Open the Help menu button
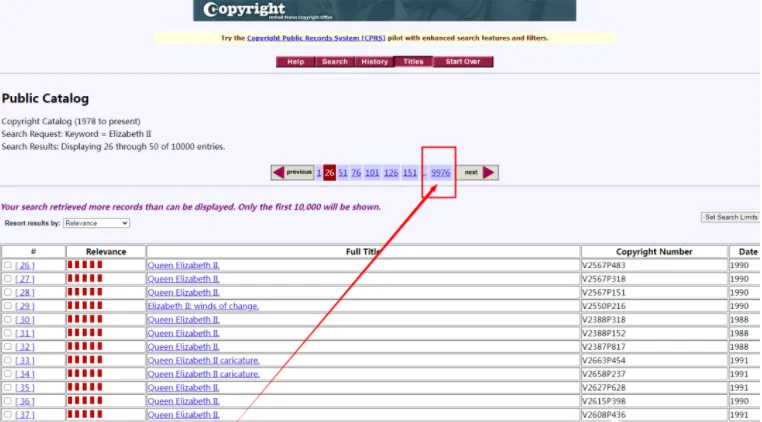This screenshot has height=422, width=762. tap(295, 62)
